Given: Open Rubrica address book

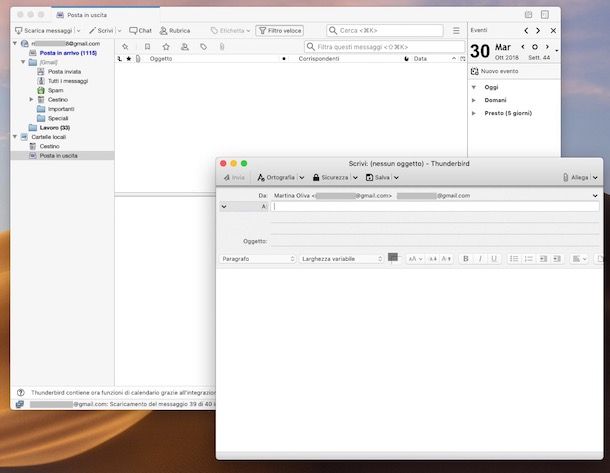Looking at the screenshot, I should point(175,30).
